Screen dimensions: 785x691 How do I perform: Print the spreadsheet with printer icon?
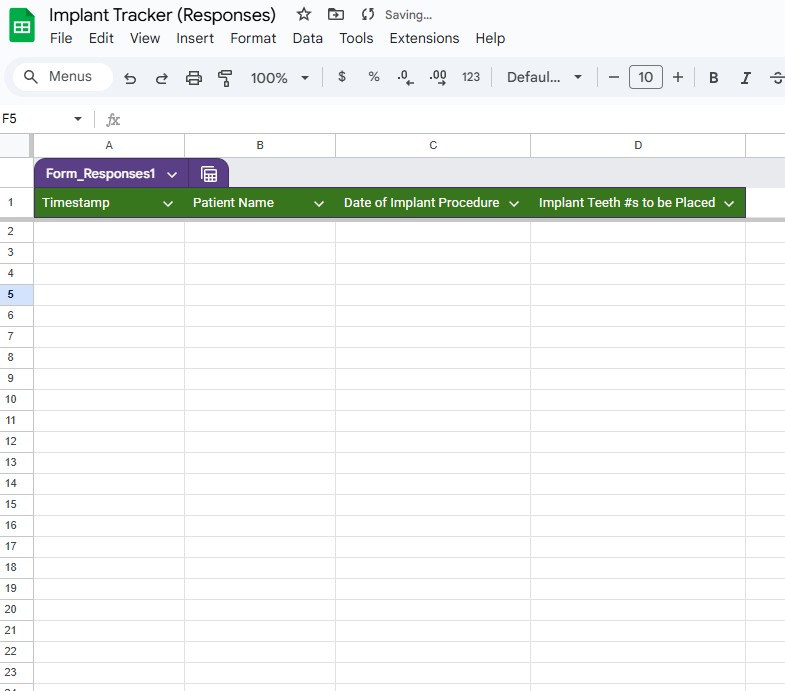pos(194,78)
